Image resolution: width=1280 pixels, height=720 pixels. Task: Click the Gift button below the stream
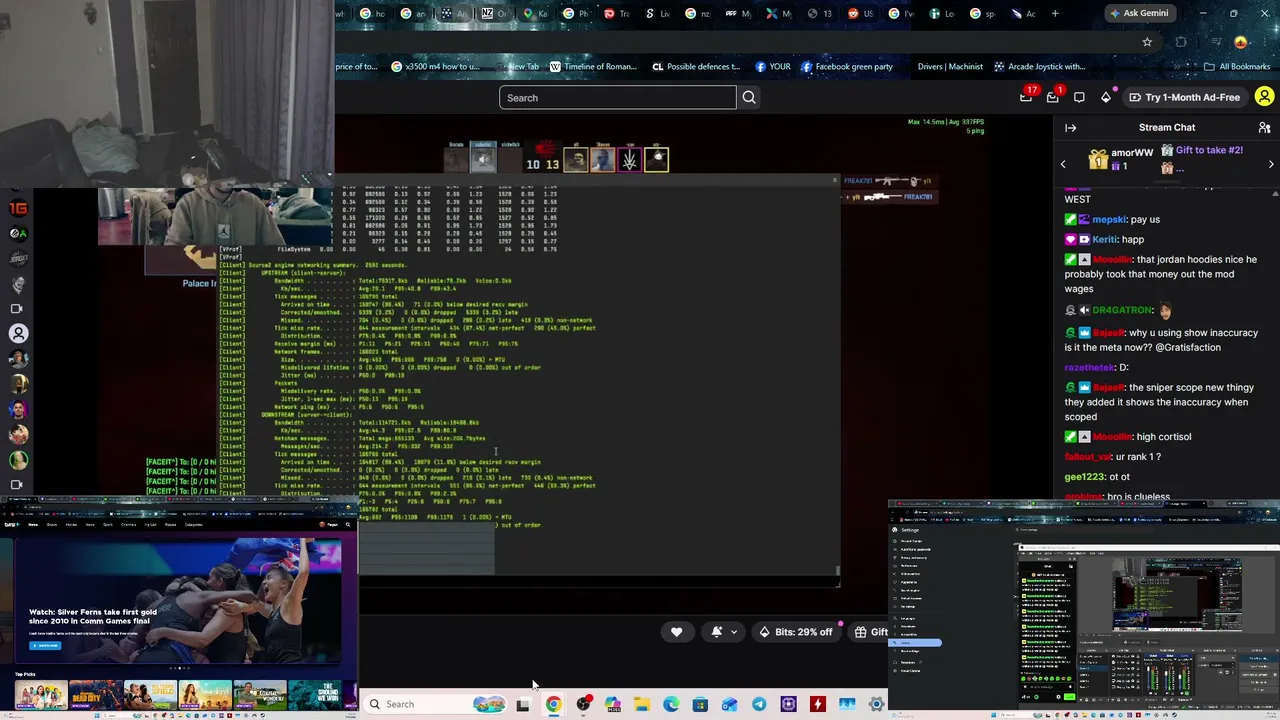(870, 632)
